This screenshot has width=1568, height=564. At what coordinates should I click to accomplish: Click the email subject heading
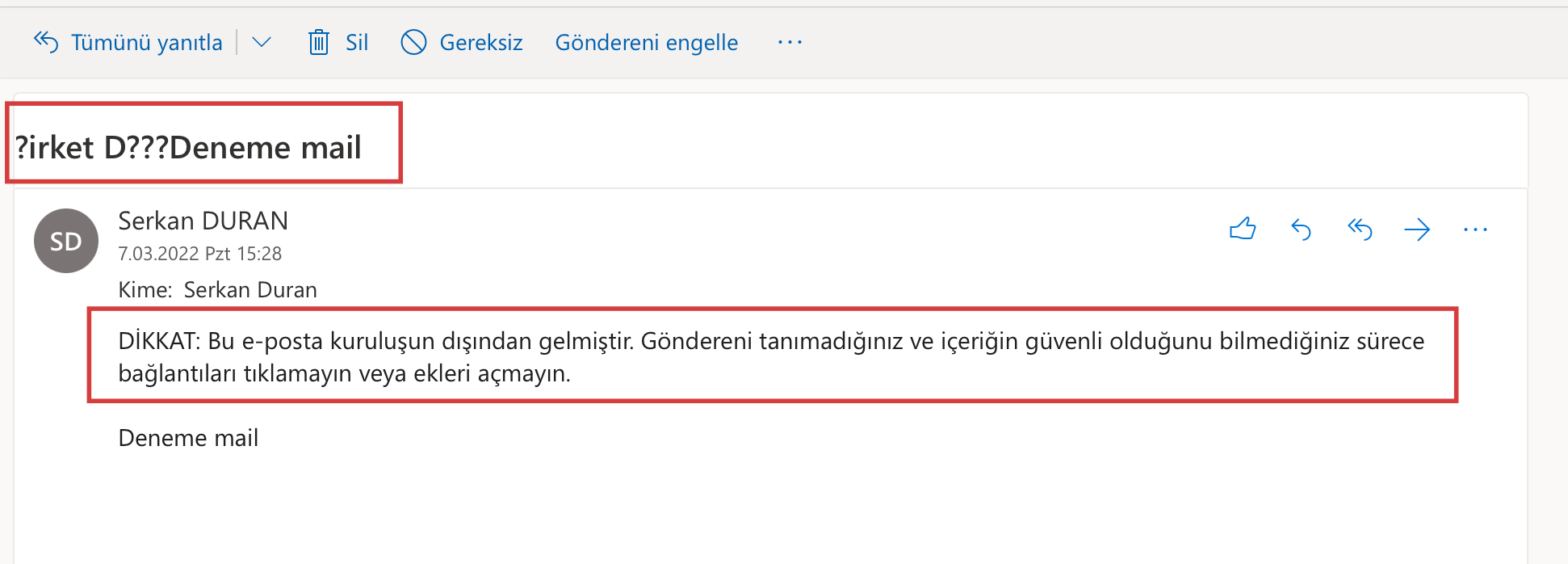point(188,147)
